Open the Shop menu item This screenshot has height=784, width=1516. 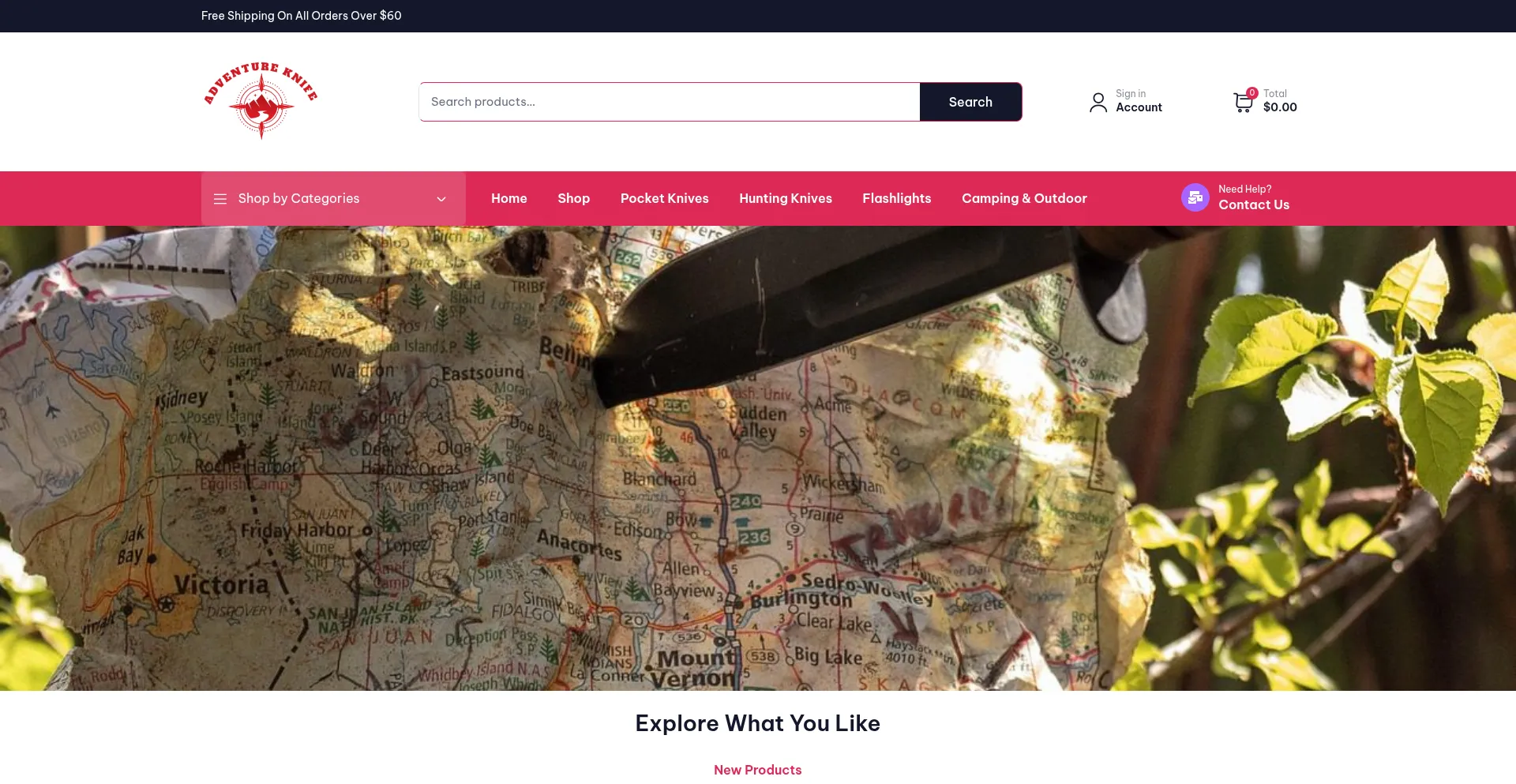(x=574, y=198)
